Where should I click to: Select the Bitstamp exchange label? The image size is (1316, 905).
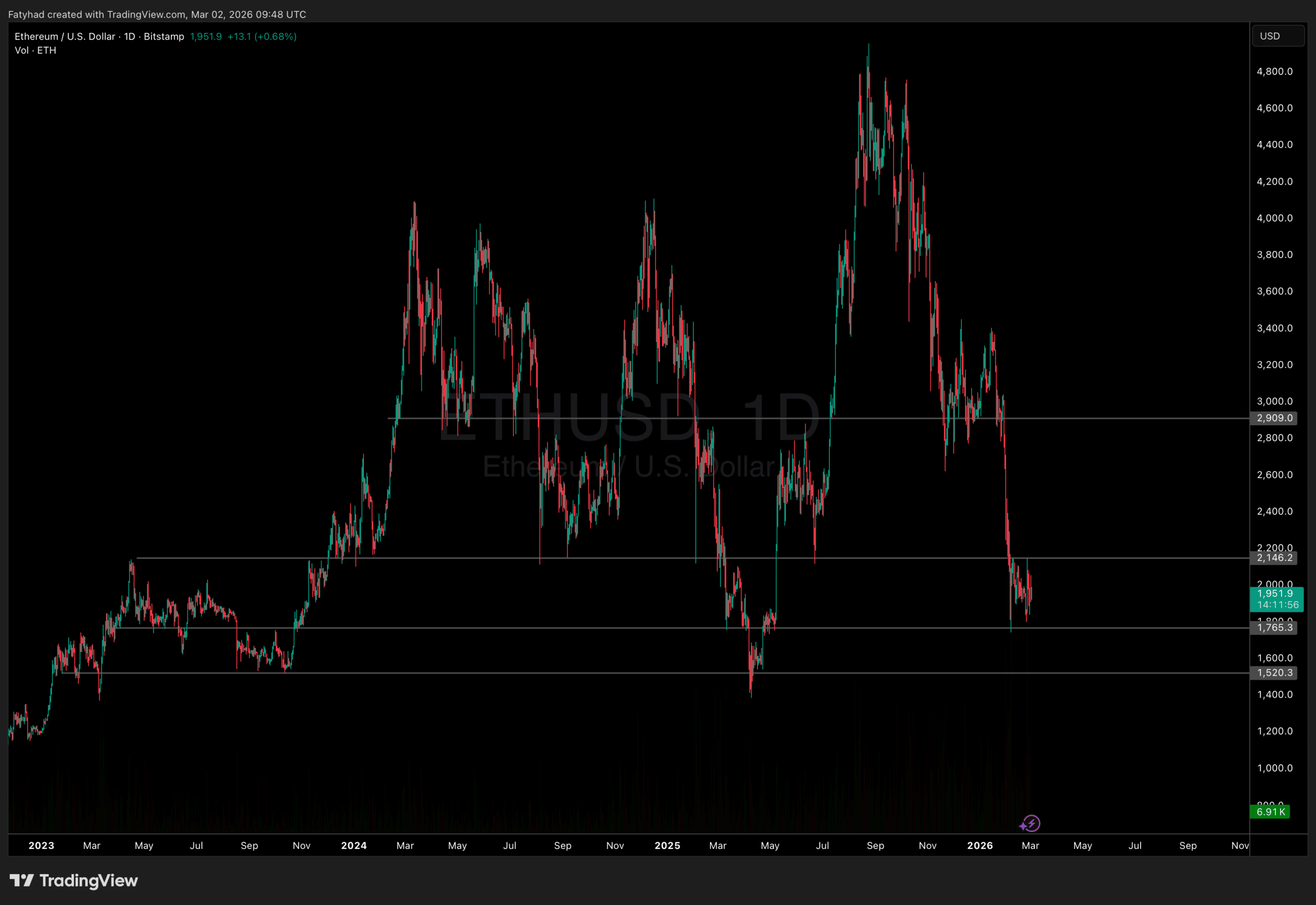coord(164,37)
